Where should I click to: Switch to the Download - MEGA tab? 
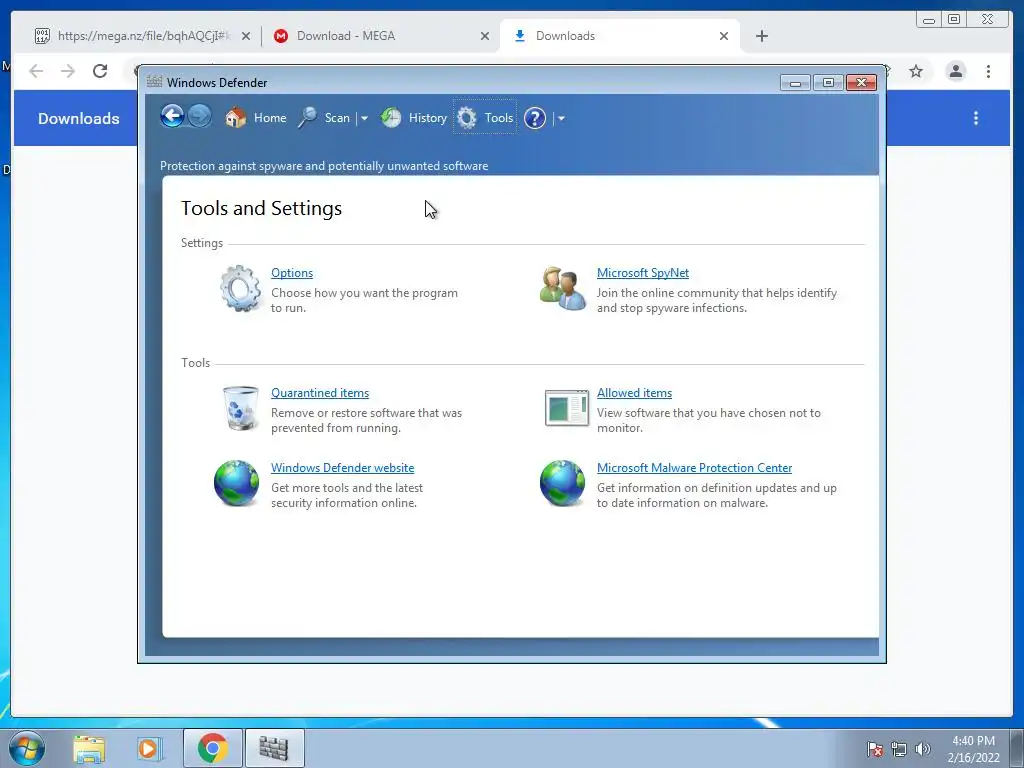click(x=381, y=36)
